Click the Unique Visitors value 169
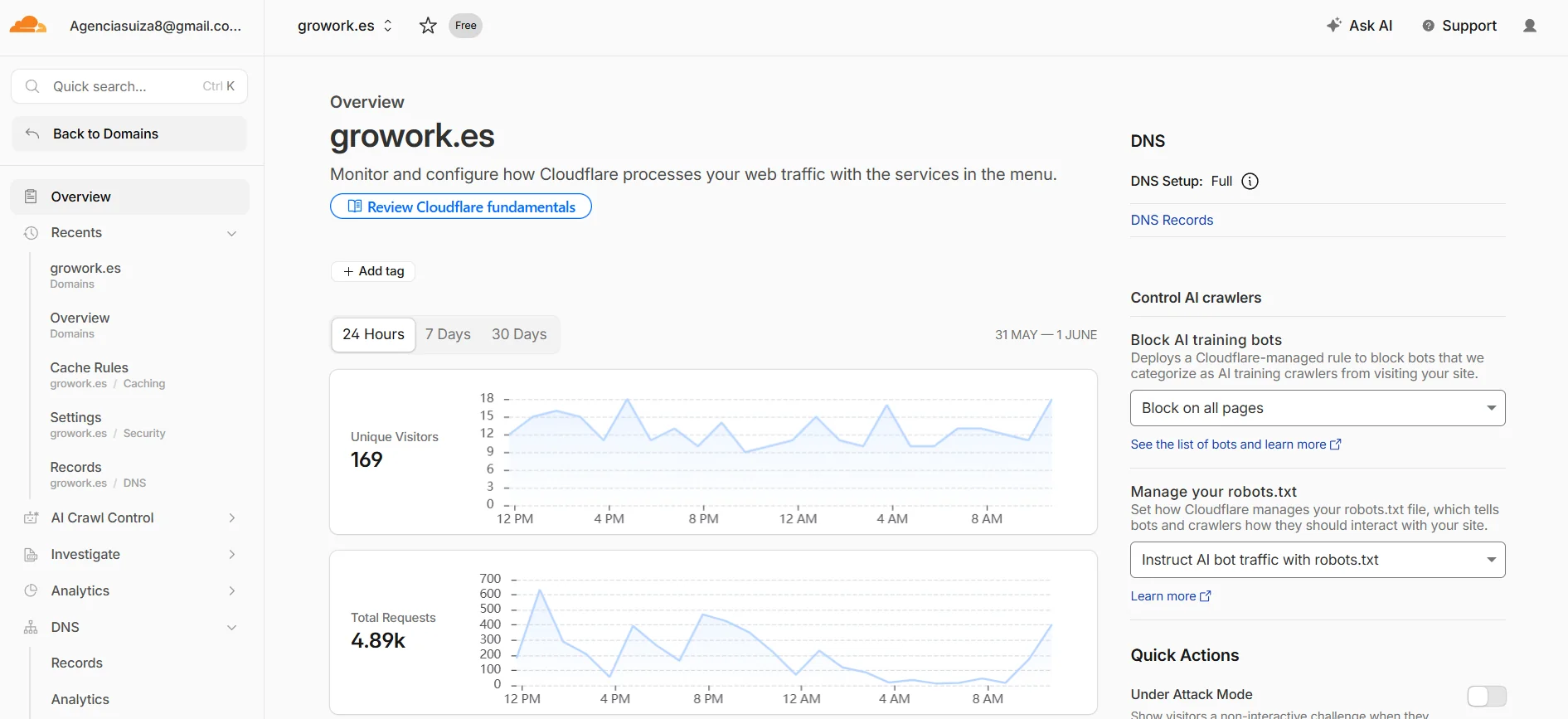 point(367,459)
